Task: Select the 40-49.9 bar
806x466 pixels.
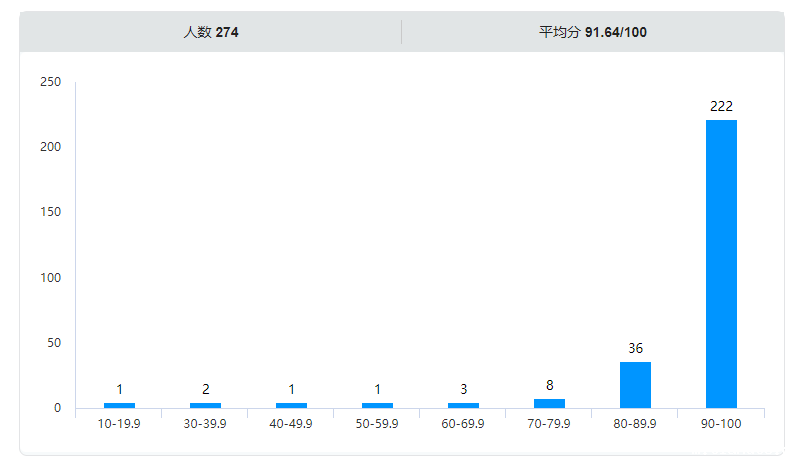Action: click(291, 405)
